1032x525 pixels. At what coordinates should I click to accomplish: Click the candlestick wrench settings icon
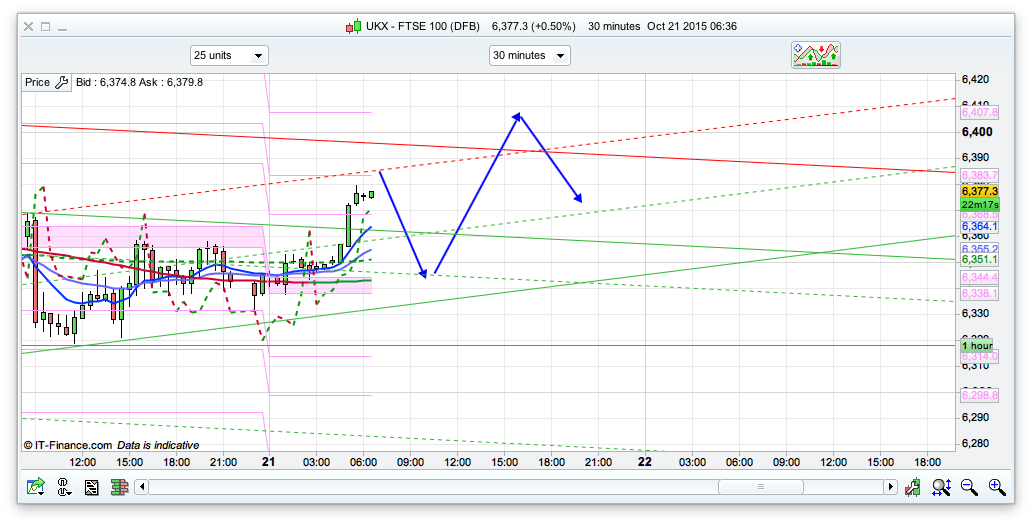[x=913, y=487]
